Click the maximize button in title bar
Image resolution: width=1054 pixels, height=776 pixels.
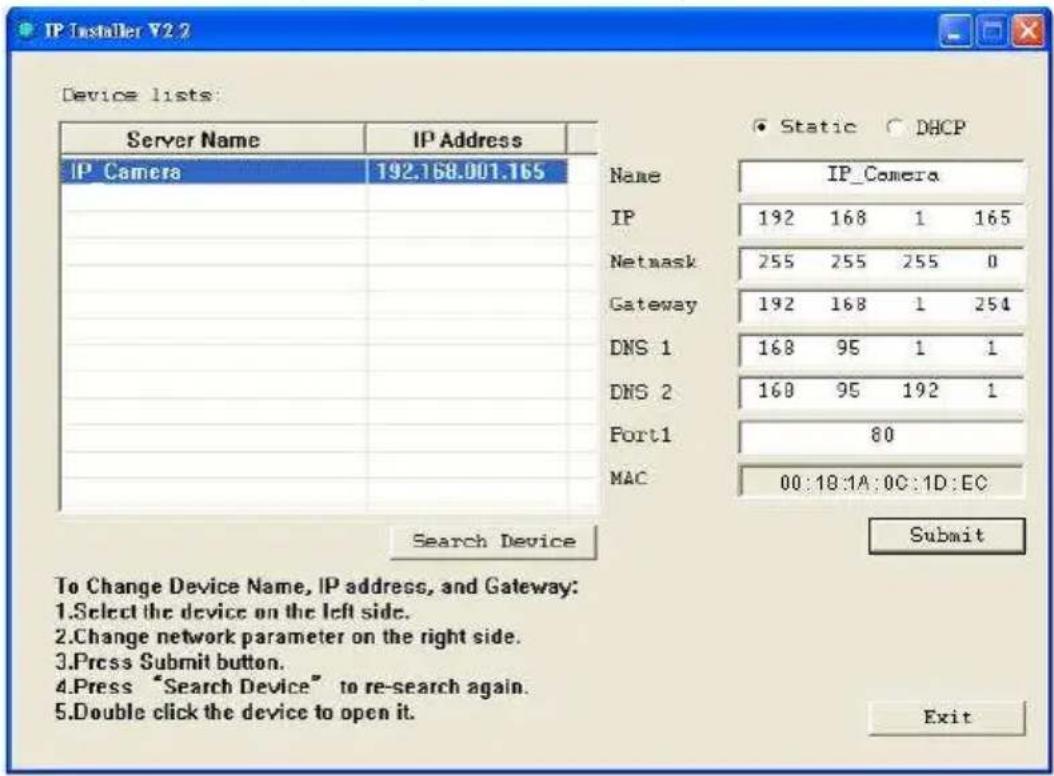click(991, 32)
